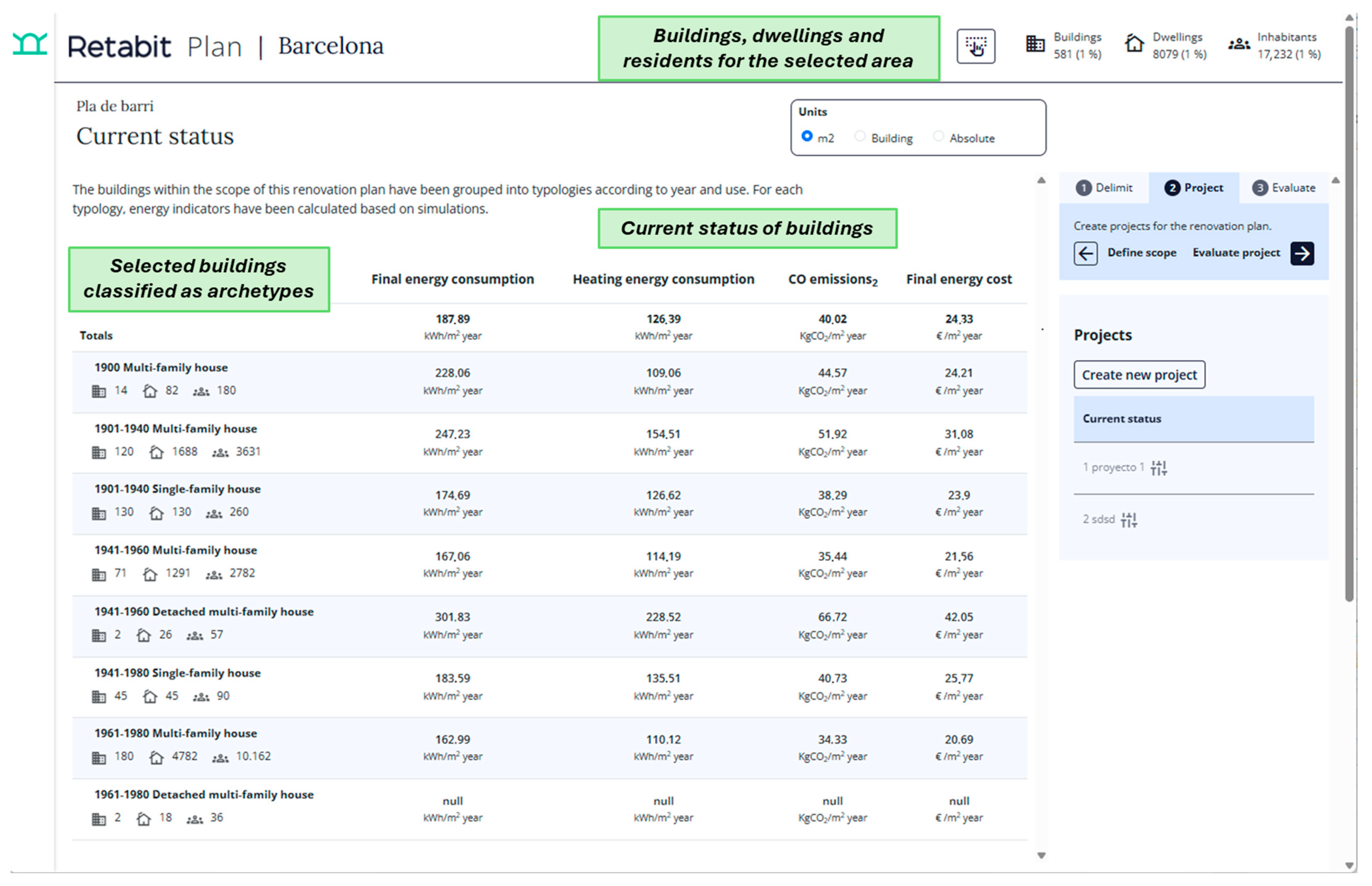Switch to the Project step tab
1372x886 pixels.
pyautogui.click(x=1194, y=188)
